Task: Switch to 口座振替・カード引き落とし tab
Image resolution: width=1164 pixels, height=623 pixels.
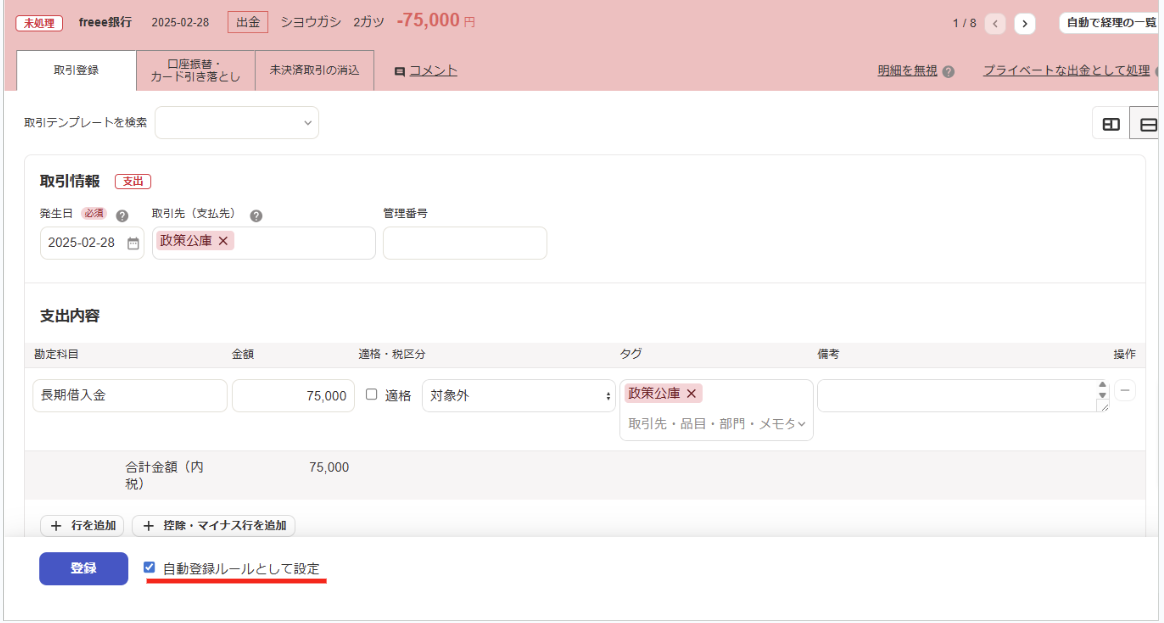Action: tap(196, 71)
